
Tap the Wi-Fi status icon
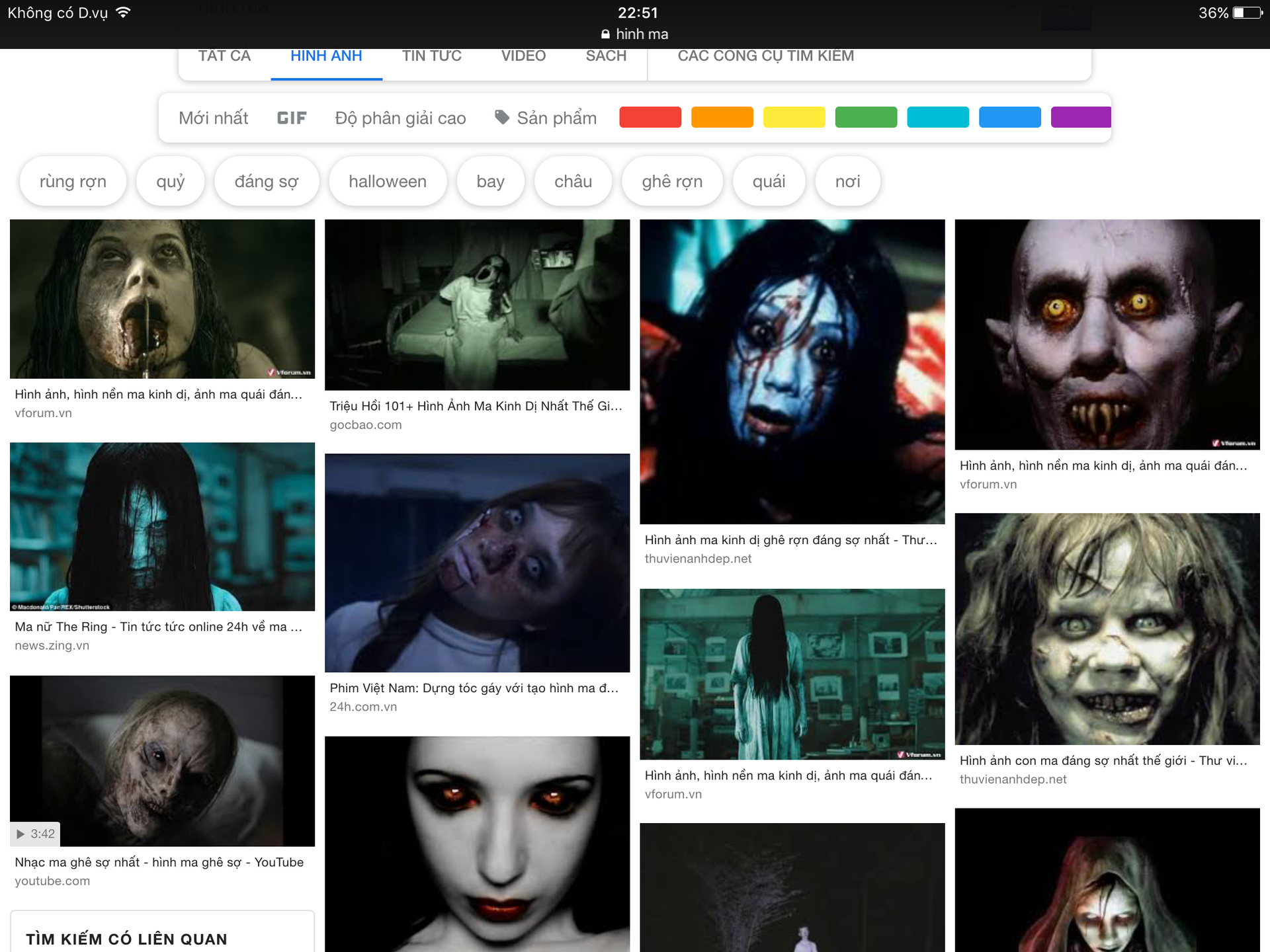pyautogui.click(x=123, y=13)
